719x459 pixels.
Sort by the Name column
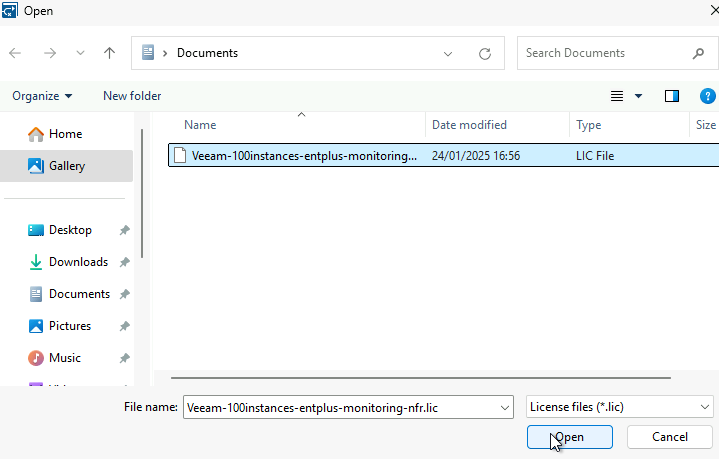(200, 125)
